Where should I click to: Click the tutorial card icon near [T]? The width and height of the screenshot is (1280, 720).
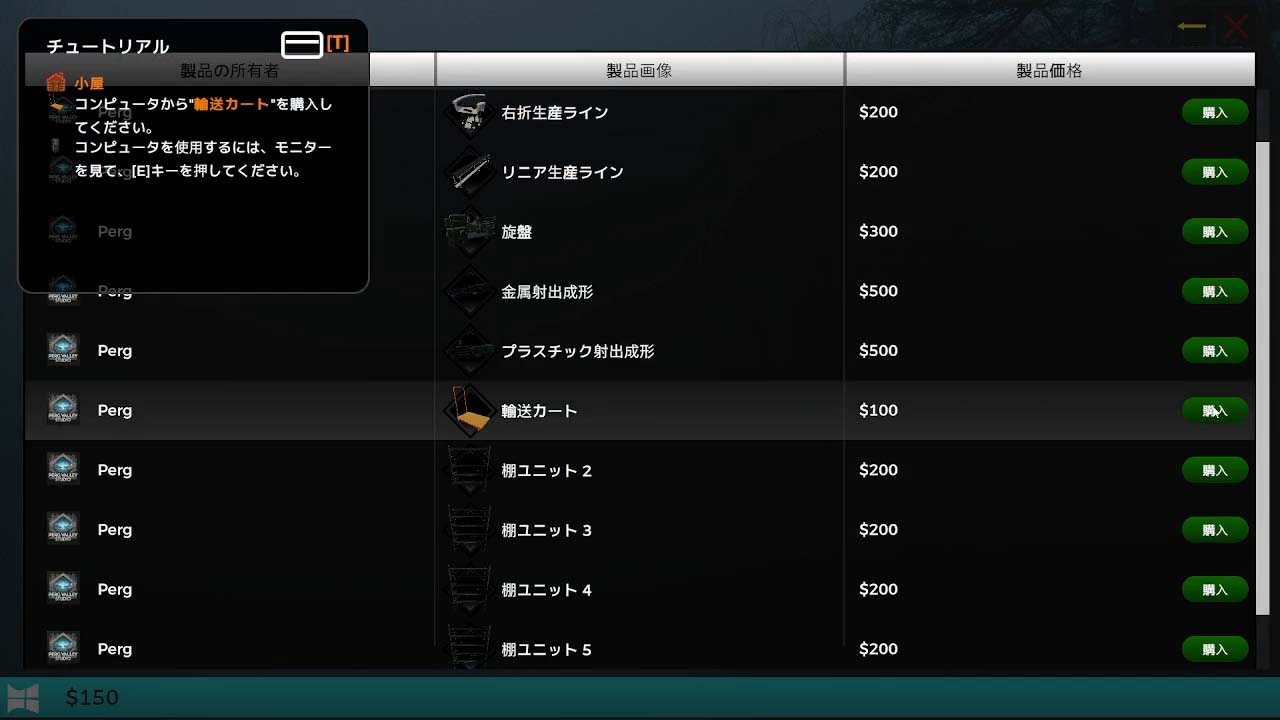pos(302,44)
